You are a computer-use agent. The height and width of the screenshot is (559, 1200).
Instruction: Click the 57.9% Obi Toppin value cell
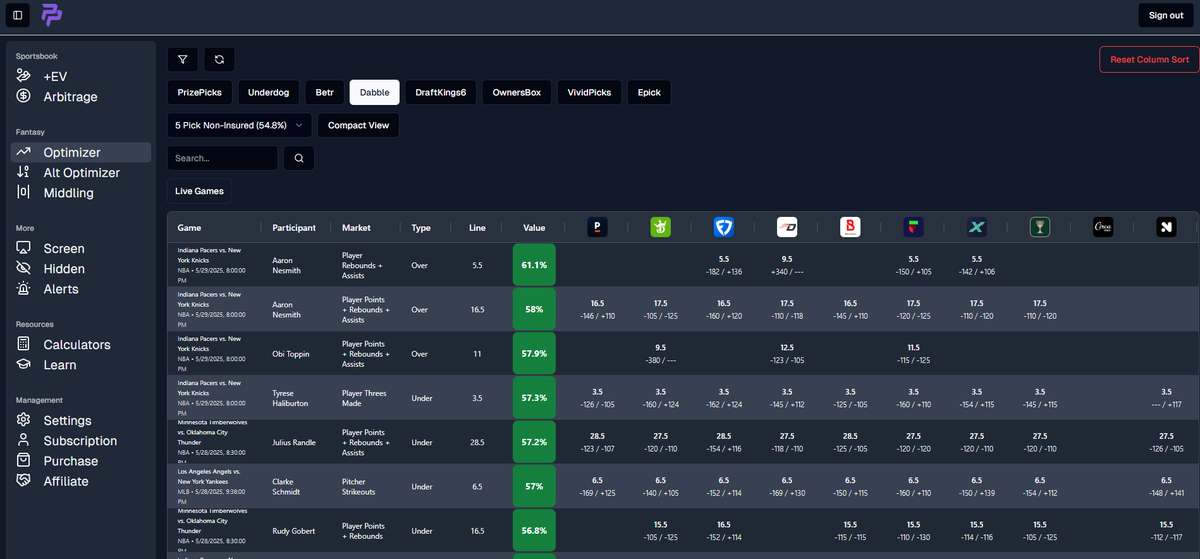pyautogui.click(x=533, y=353)
